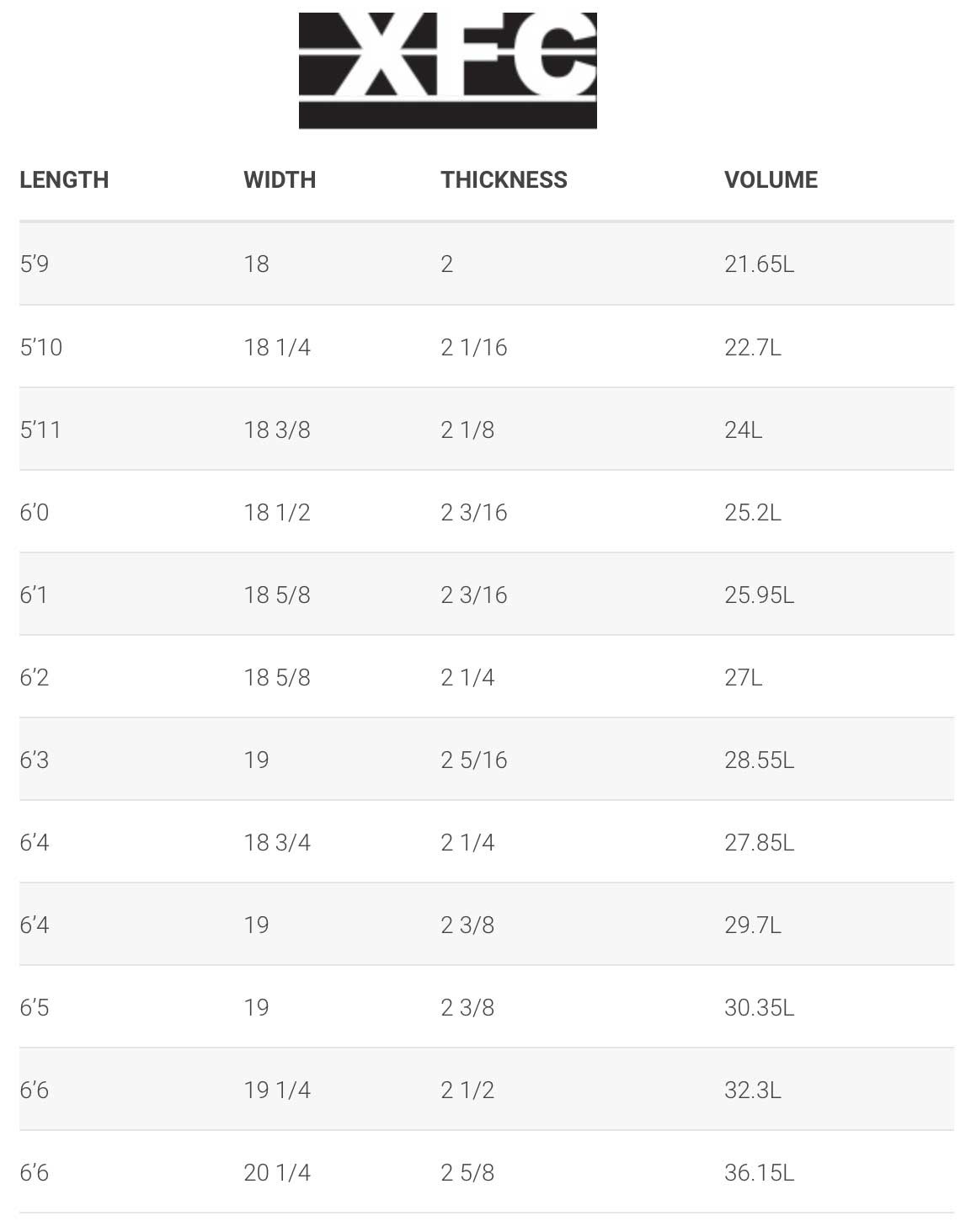Click the 19 1/4 width value
The width and height of the screenshot is (971, 1232).
tap(277, 1090)
